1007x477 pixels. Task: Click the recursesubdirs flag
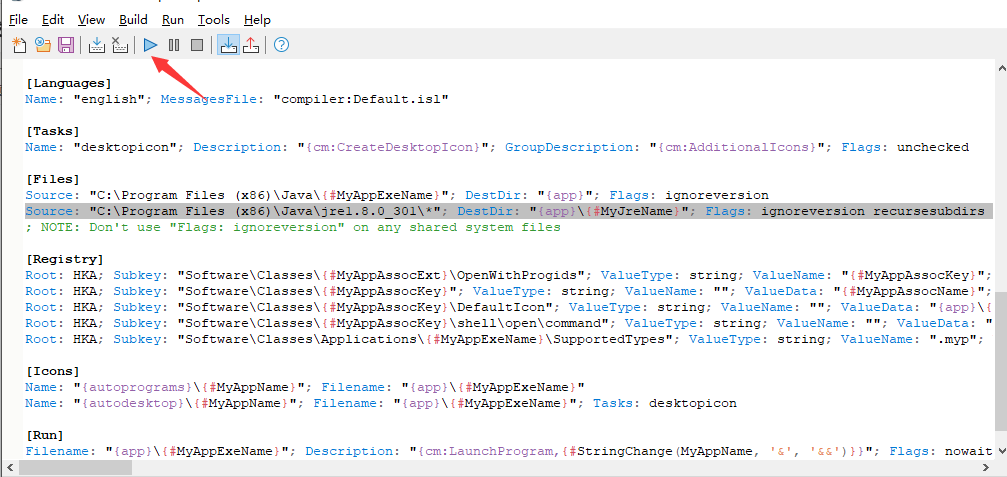928,211
